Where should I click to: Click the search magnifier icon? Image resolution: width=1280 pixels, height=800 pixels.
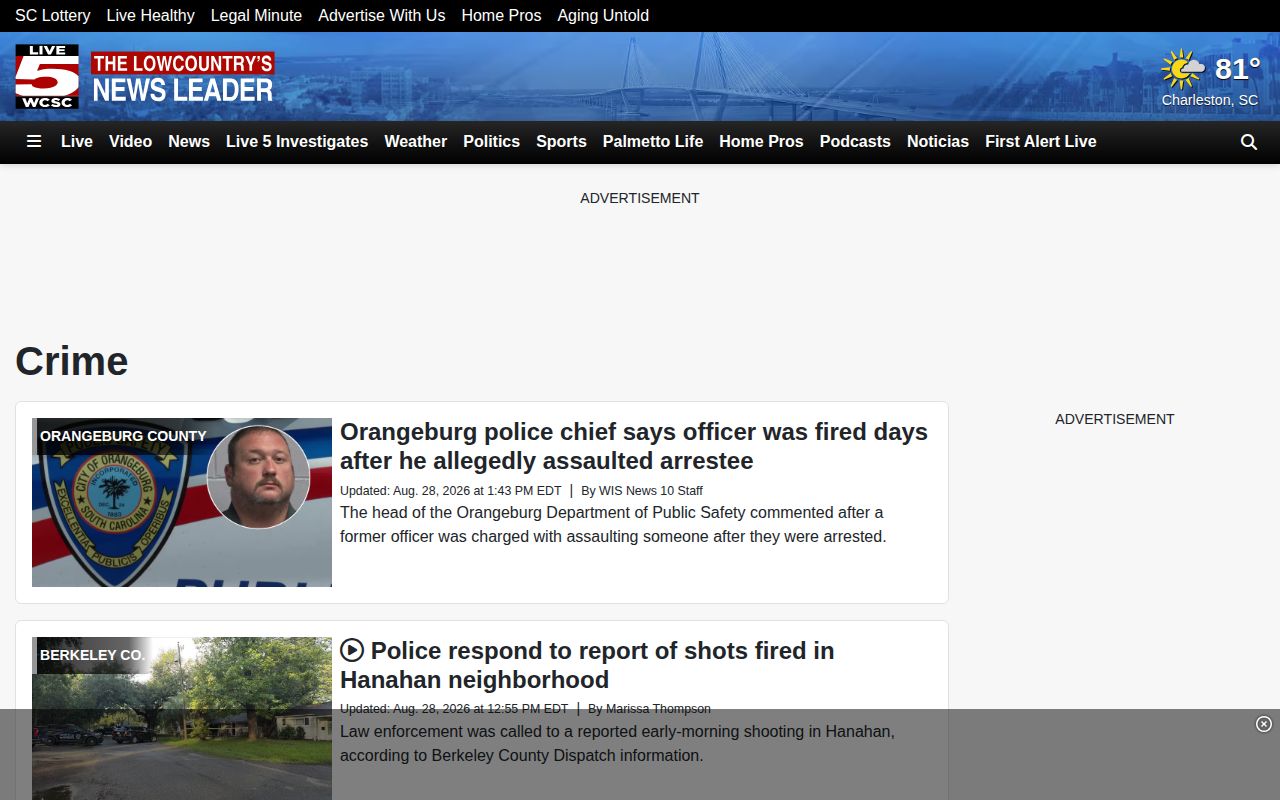coord(1249,142)
